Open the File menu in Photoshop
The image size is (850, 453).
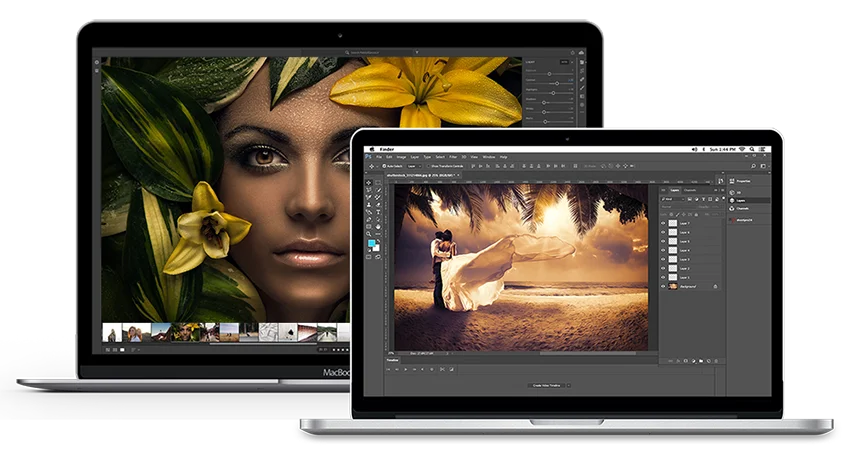(379, 157)
